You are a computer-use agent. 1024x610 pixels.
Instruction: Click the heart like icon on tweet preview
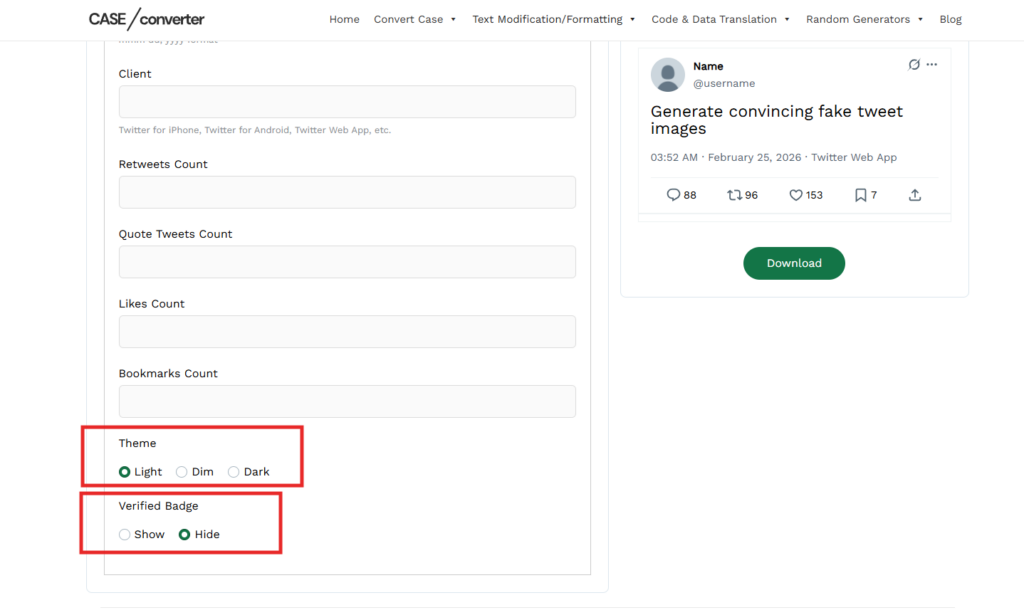795,195
